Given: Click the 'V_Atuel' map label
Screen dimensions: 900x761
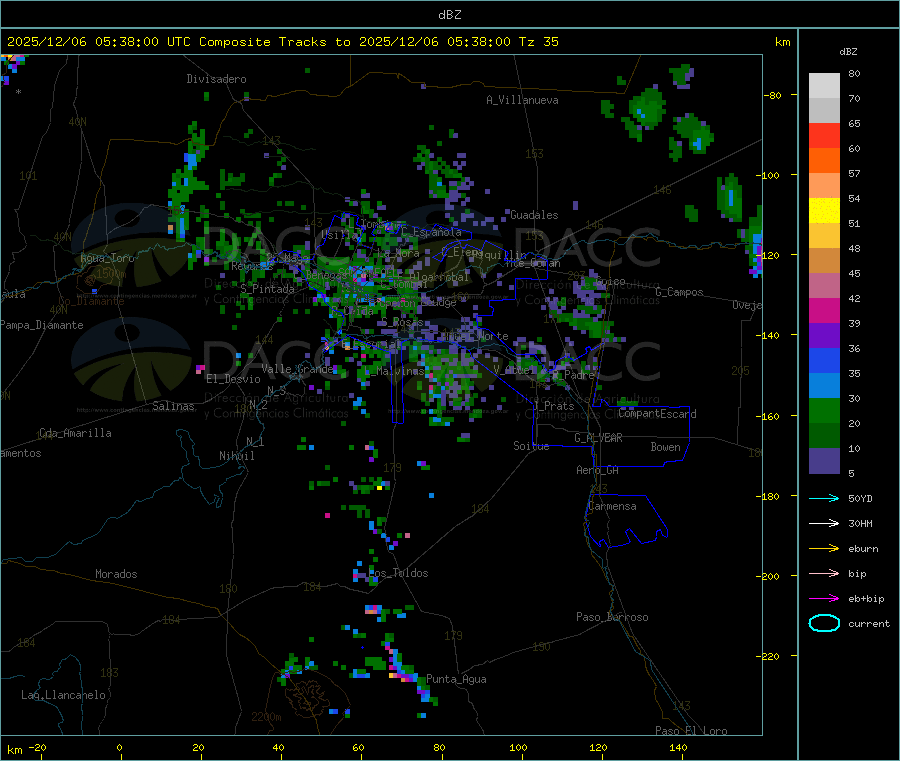Looking at the screenshot, I should pos(514,370).
